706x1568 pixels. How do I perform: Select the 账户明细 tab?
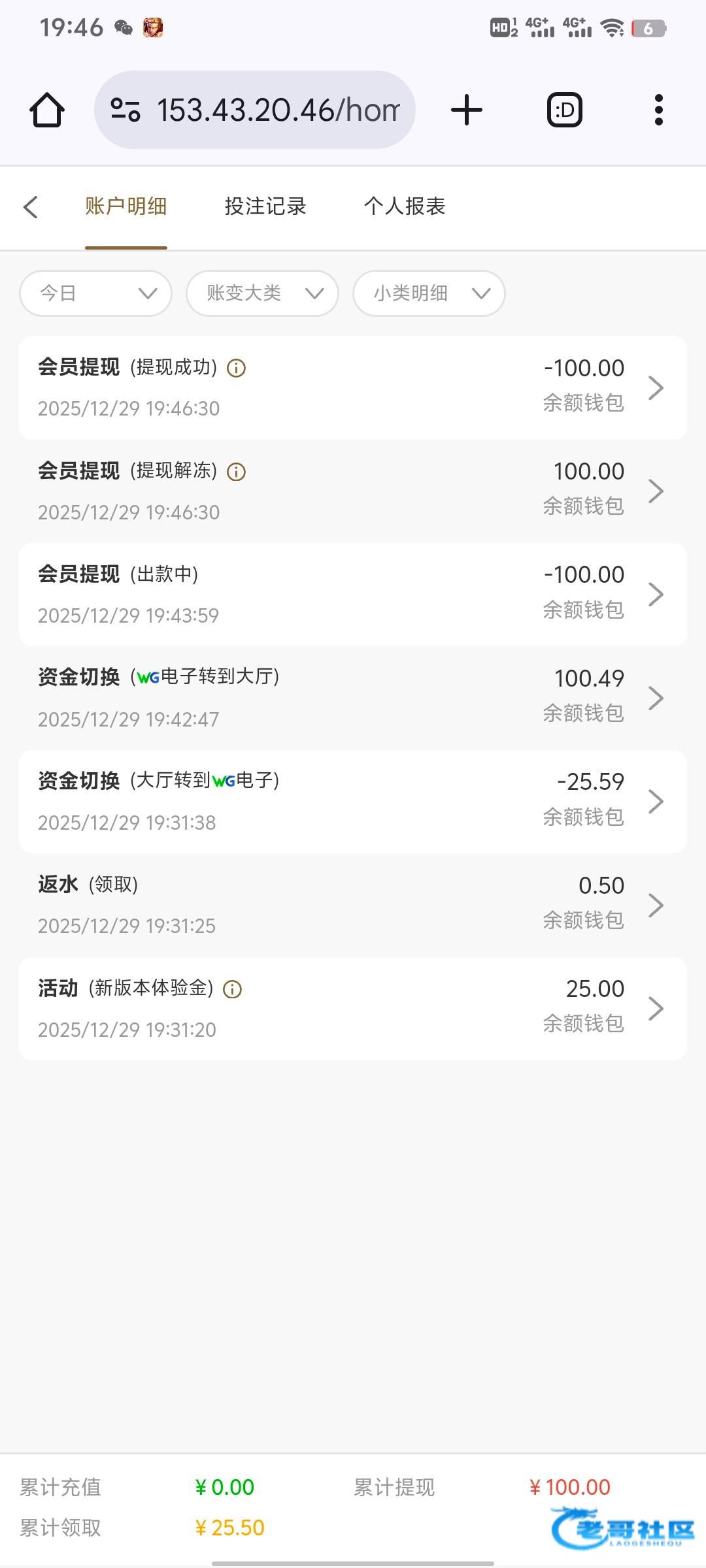click(126, 206)
